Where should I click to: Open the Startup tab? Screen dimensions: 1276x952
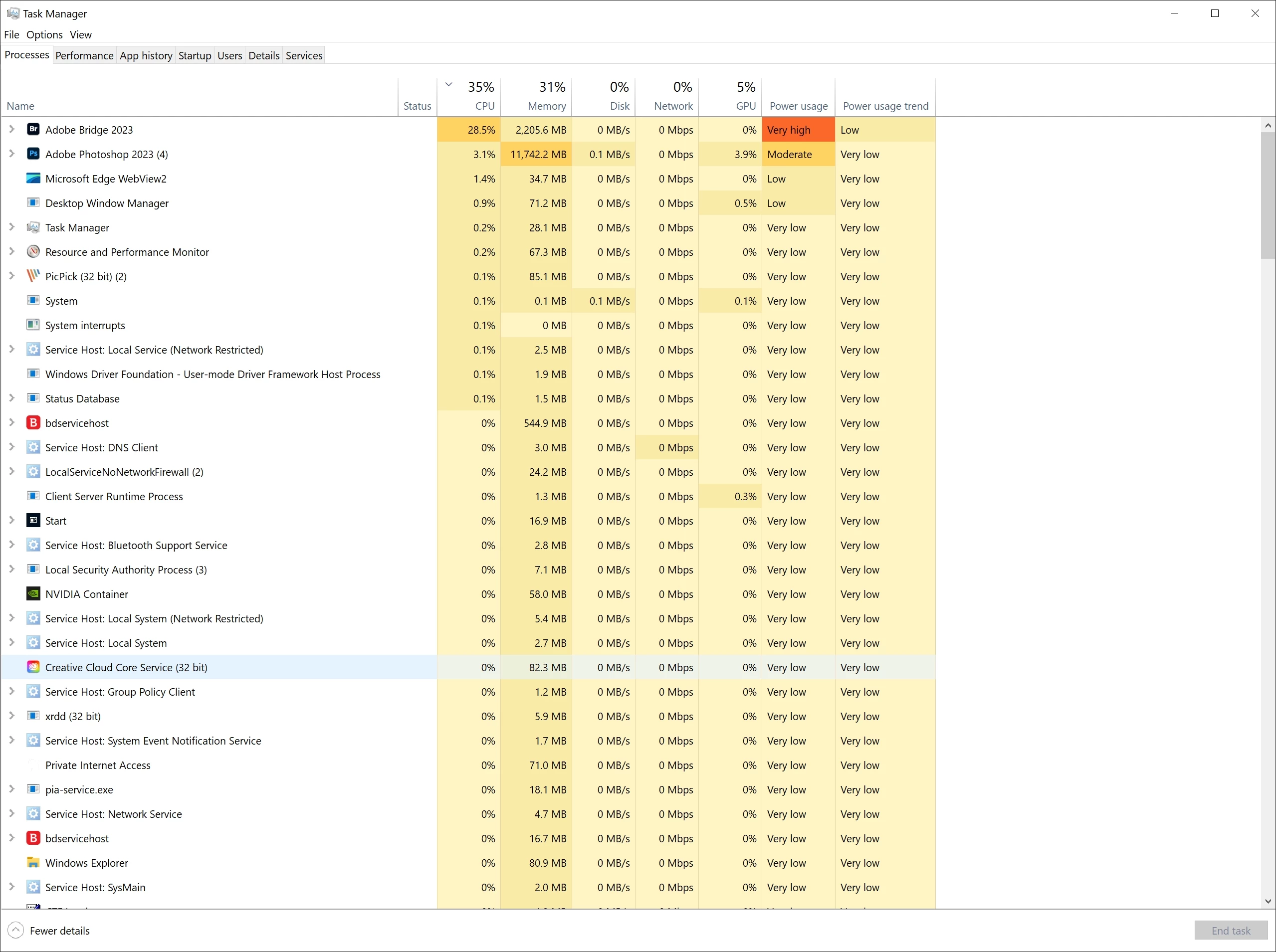[194, 55]
